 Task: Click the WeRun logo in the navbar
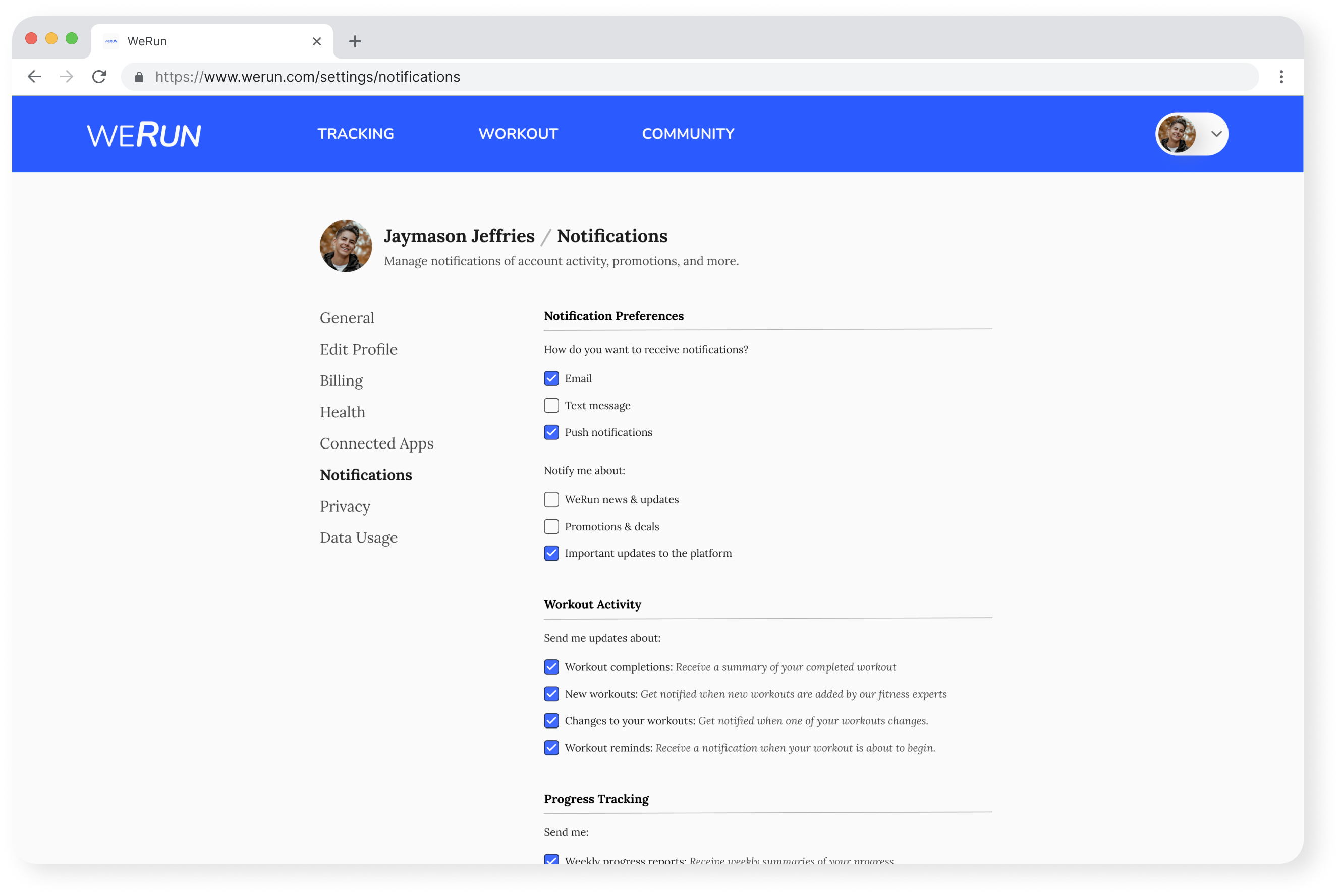point(145,133)
